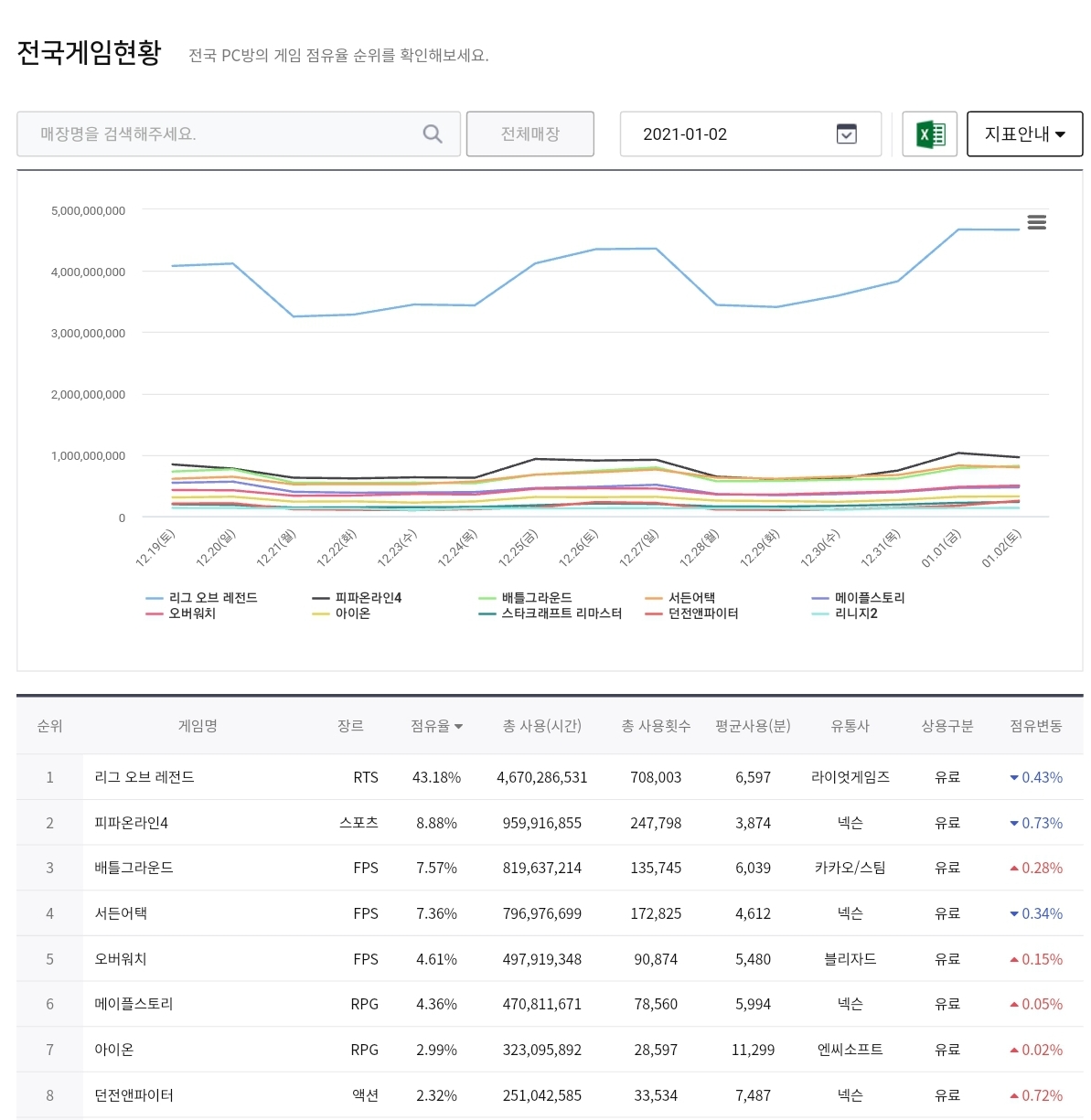Expand the 지표안내 dropdown
The height and width of the screenshot is (1120, 1091).
coord(1024,134)
